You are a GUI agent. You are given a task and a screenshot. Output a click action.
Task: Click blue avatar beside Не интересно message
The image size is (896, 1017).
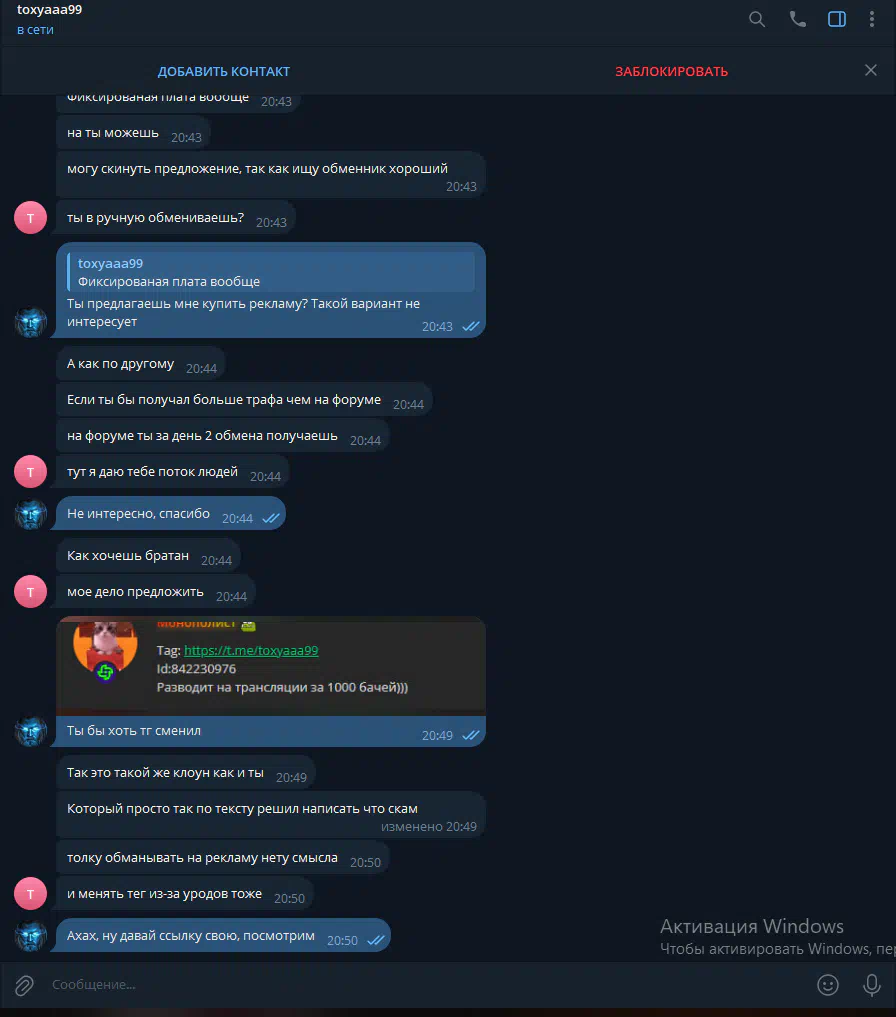[x=30, y=514]
